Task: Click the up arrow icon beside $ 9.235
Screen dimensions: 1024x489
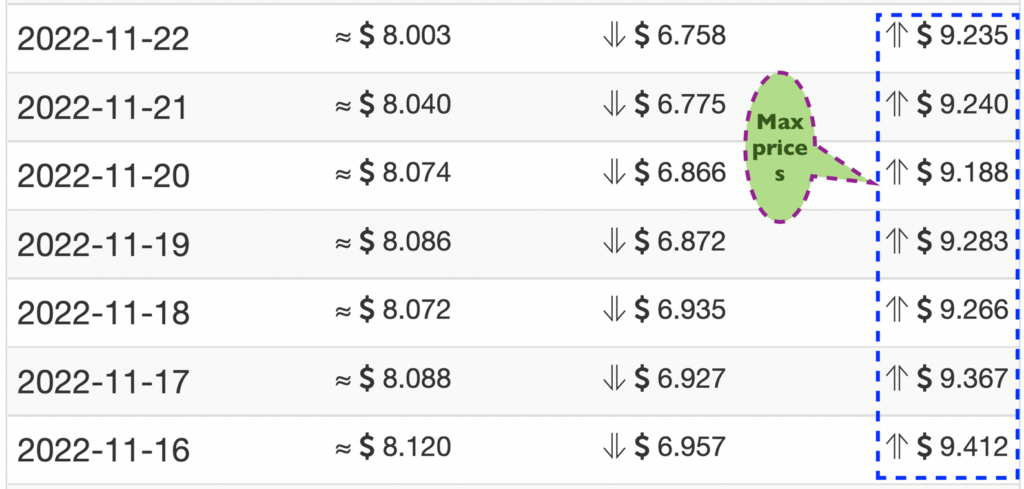Action: [x=898, y=37]
